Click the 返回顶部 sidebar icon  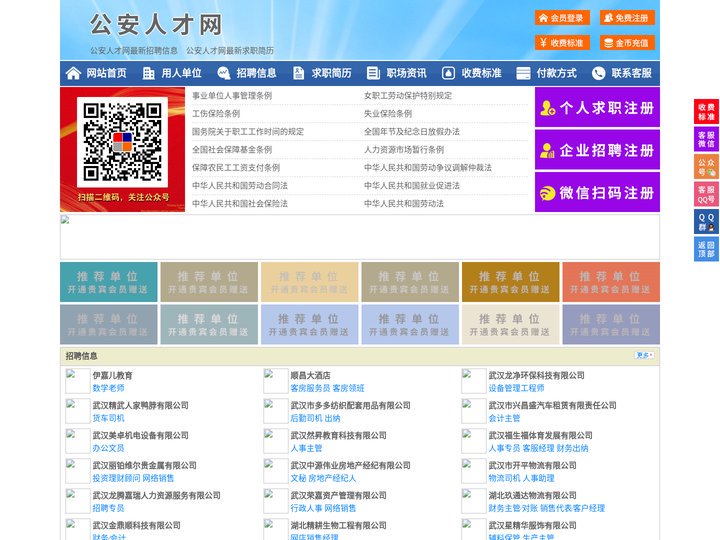click(x=706, y=249)
